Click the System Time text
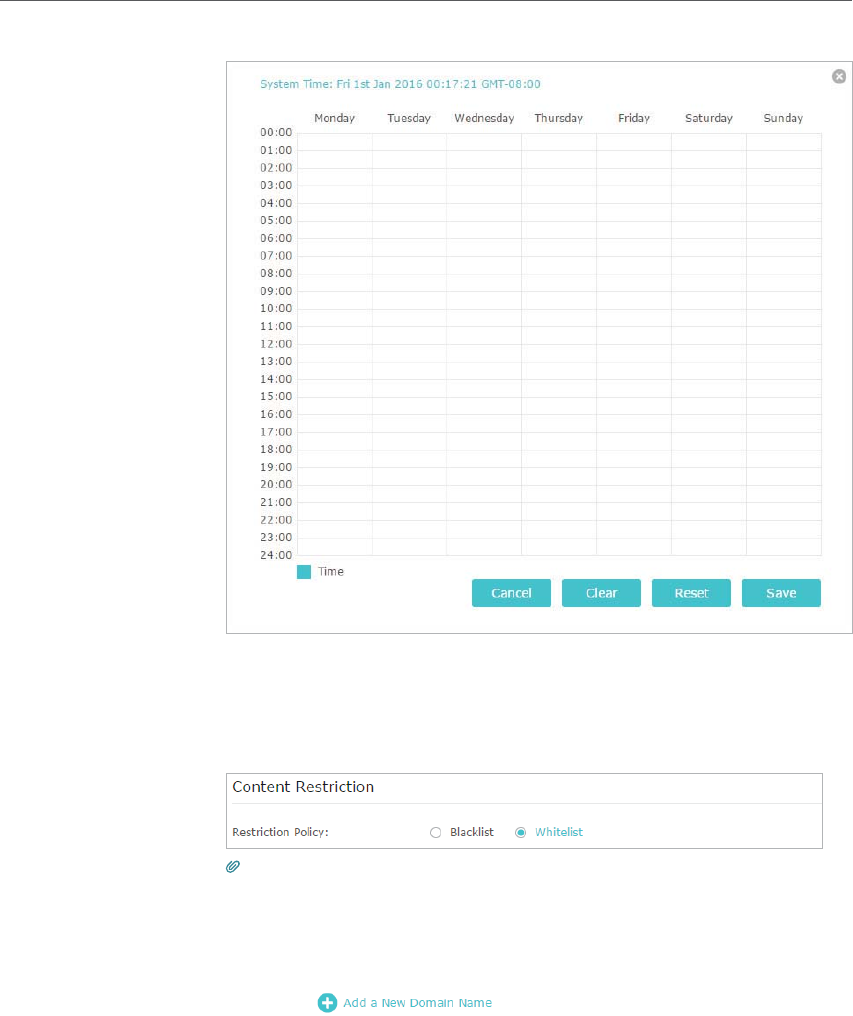The image size is (853, 1016). [x=400, y=84]
